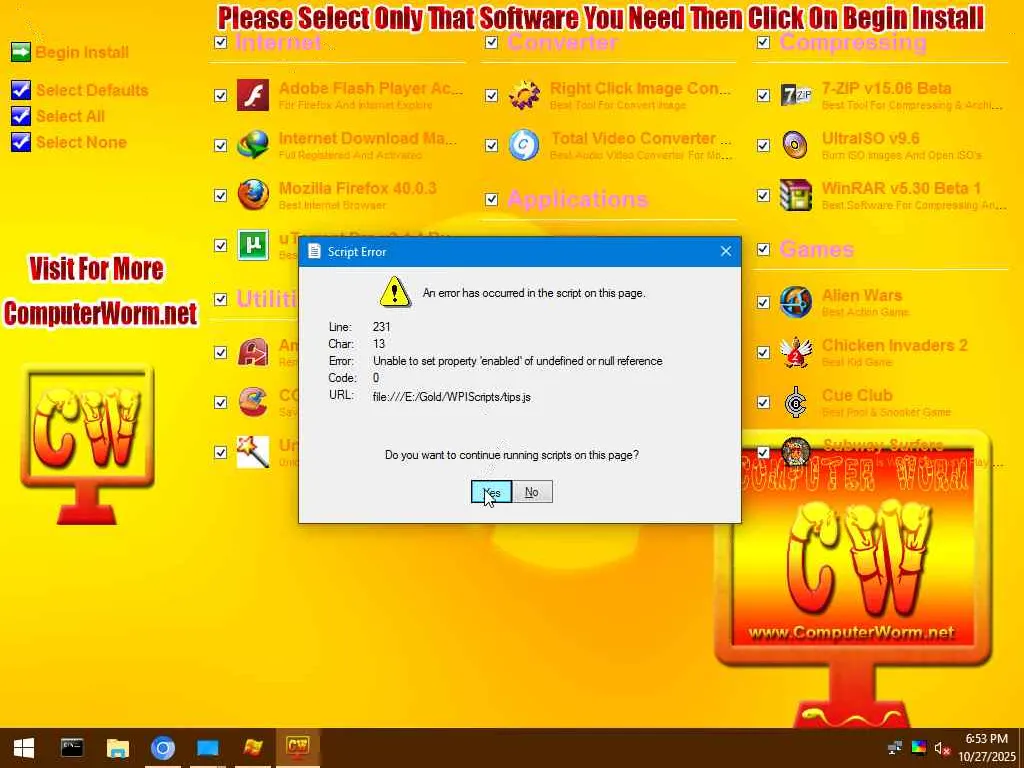Uncheck the Total Video Converter checkbox
This screenshot has width=1024, height=768.
coord(492,145)
